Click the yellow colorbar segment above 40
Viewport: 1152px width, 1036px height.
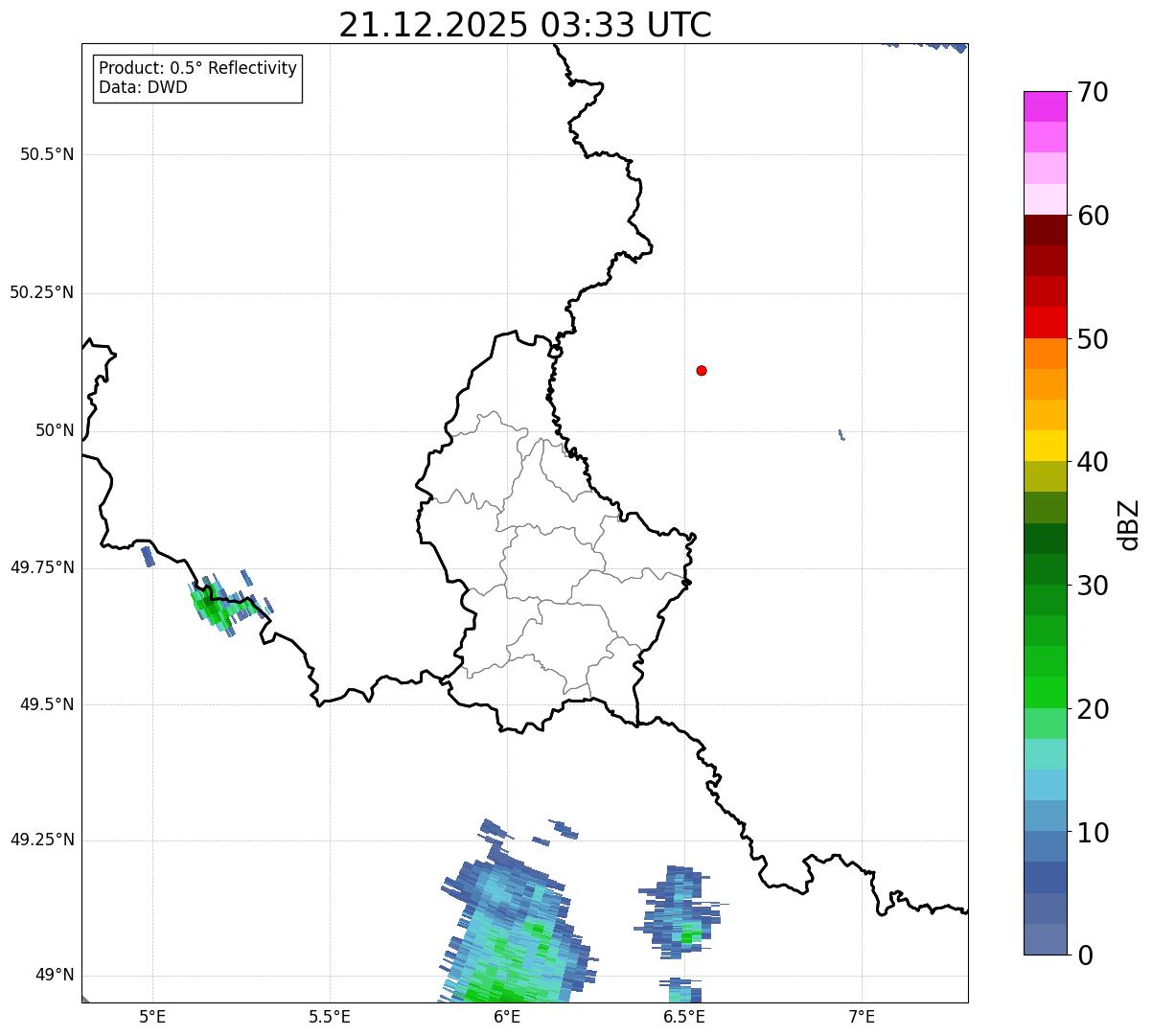(x=1045, y=446)
